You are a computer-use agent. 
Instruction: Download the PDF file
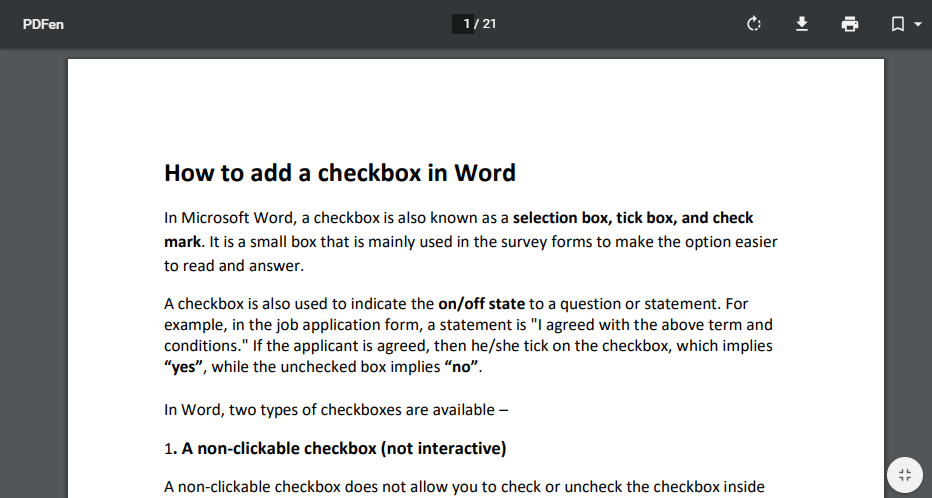[x=802, y=24]
